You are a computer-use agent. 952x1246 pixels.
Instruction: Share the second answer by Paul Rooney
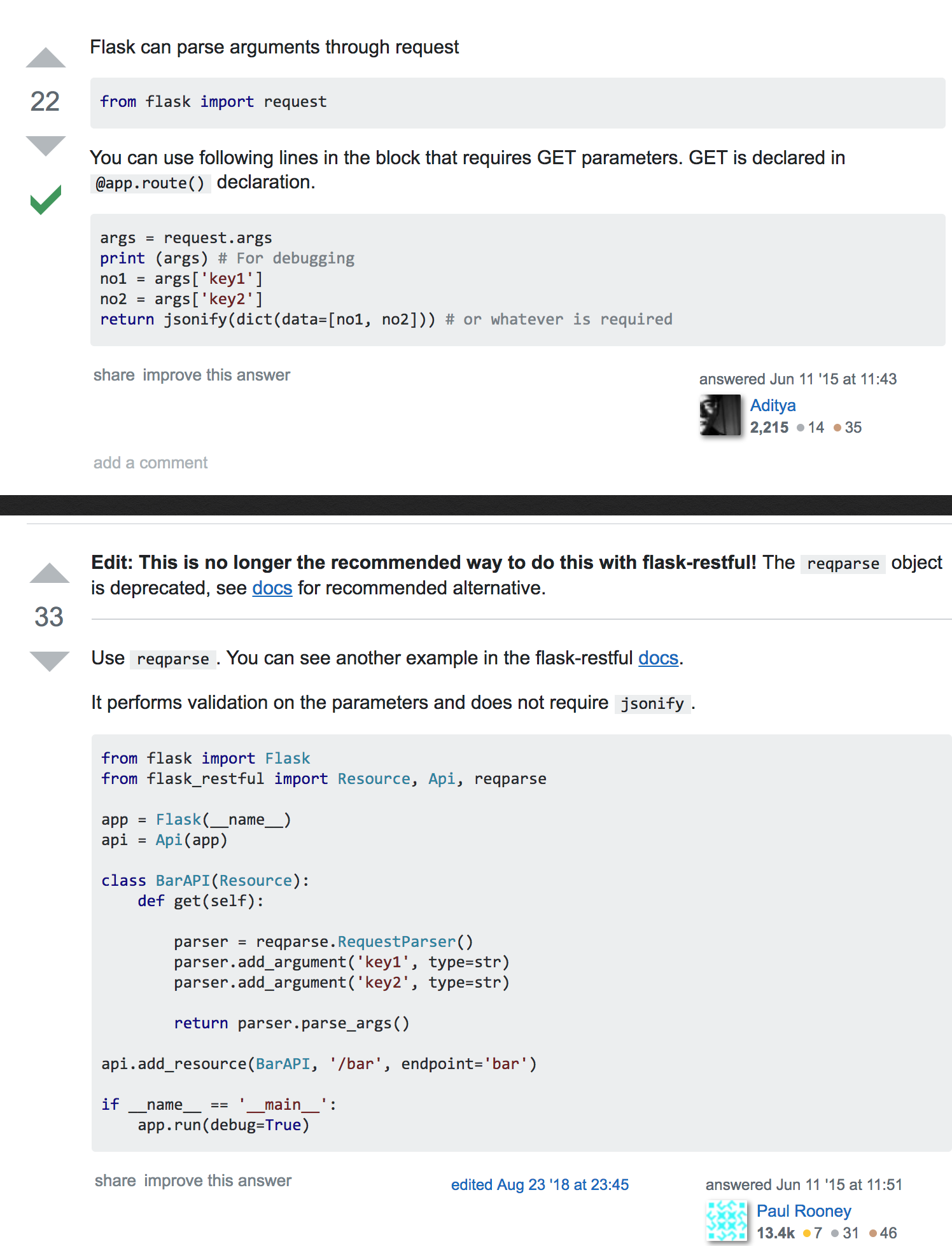115,1181
